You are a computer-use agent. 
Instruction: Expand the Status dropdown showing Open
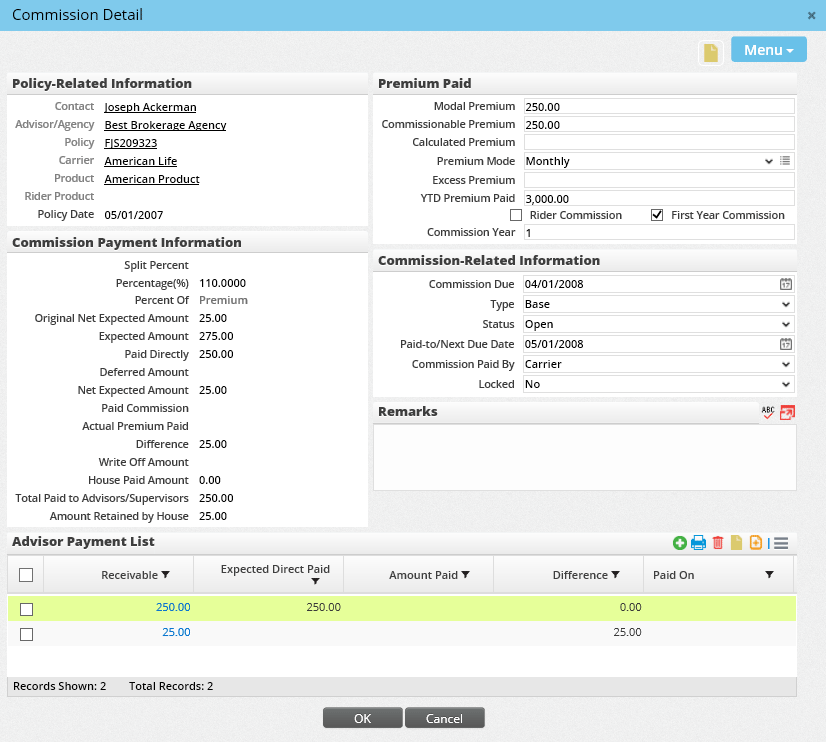tap(658, 324)
